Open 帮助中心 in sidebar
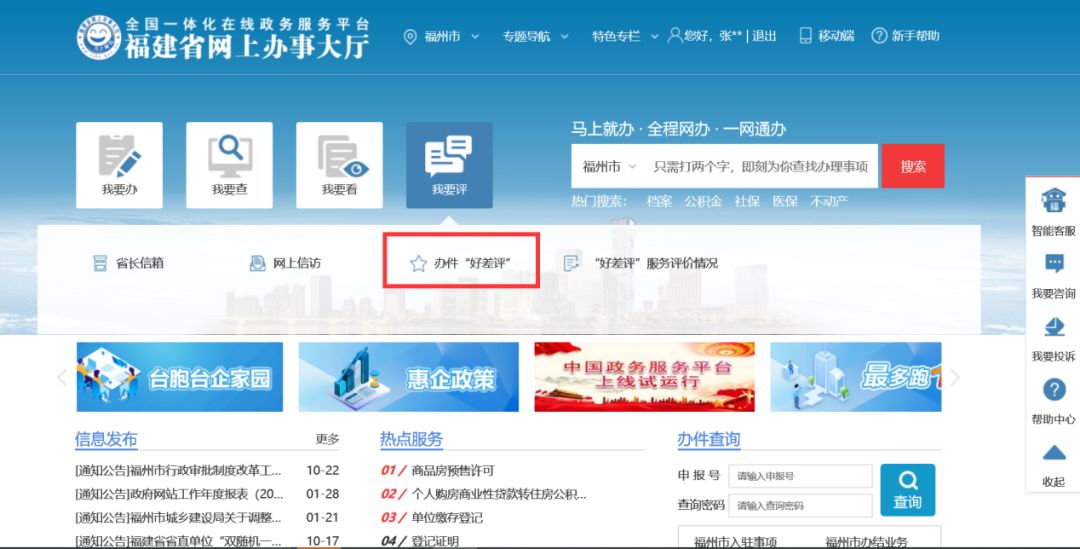The image size is (1080, 549). [x=1054, y=400]
